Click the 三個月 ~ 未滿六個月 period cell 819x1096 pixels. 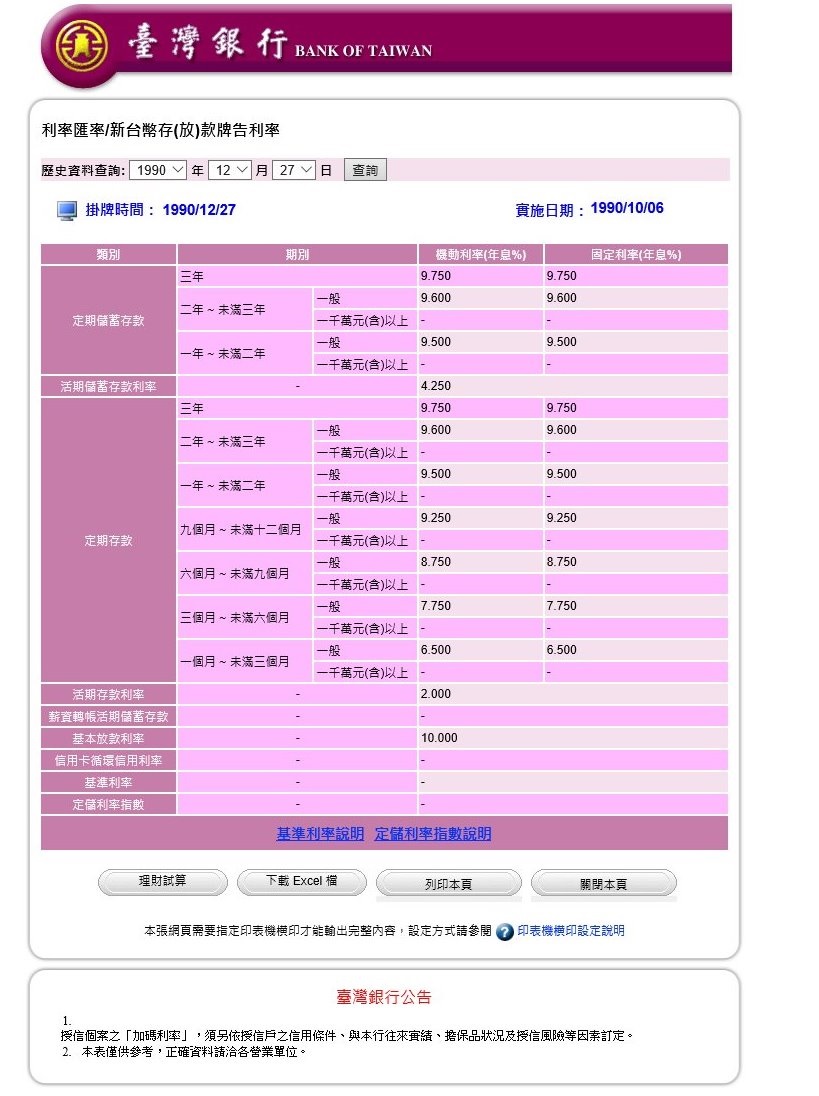click(245, 617)
